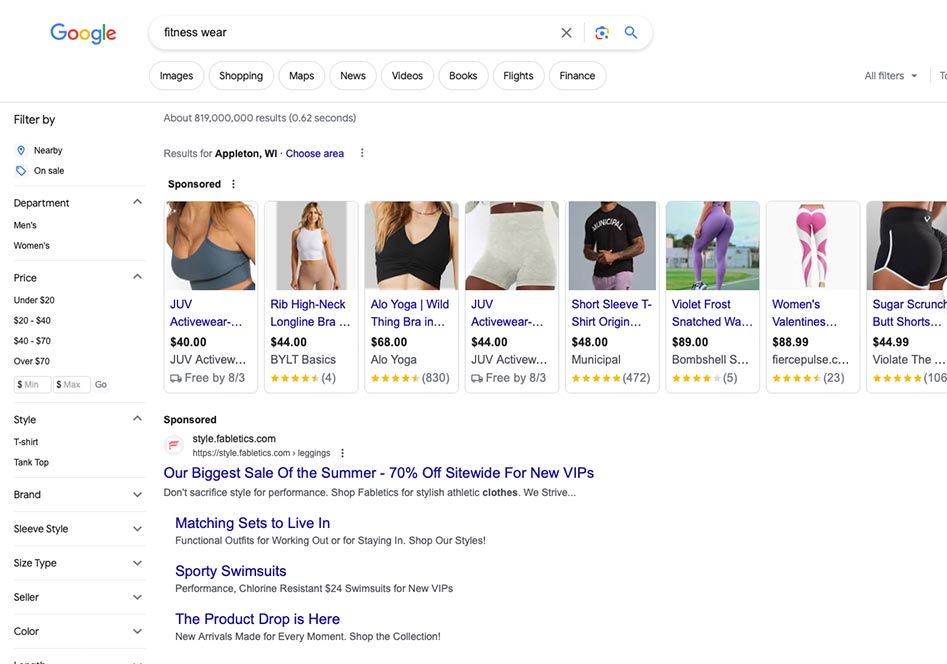Filter style by T-shirt
This screenshot has height=664, width=947.
pos(26,442)
